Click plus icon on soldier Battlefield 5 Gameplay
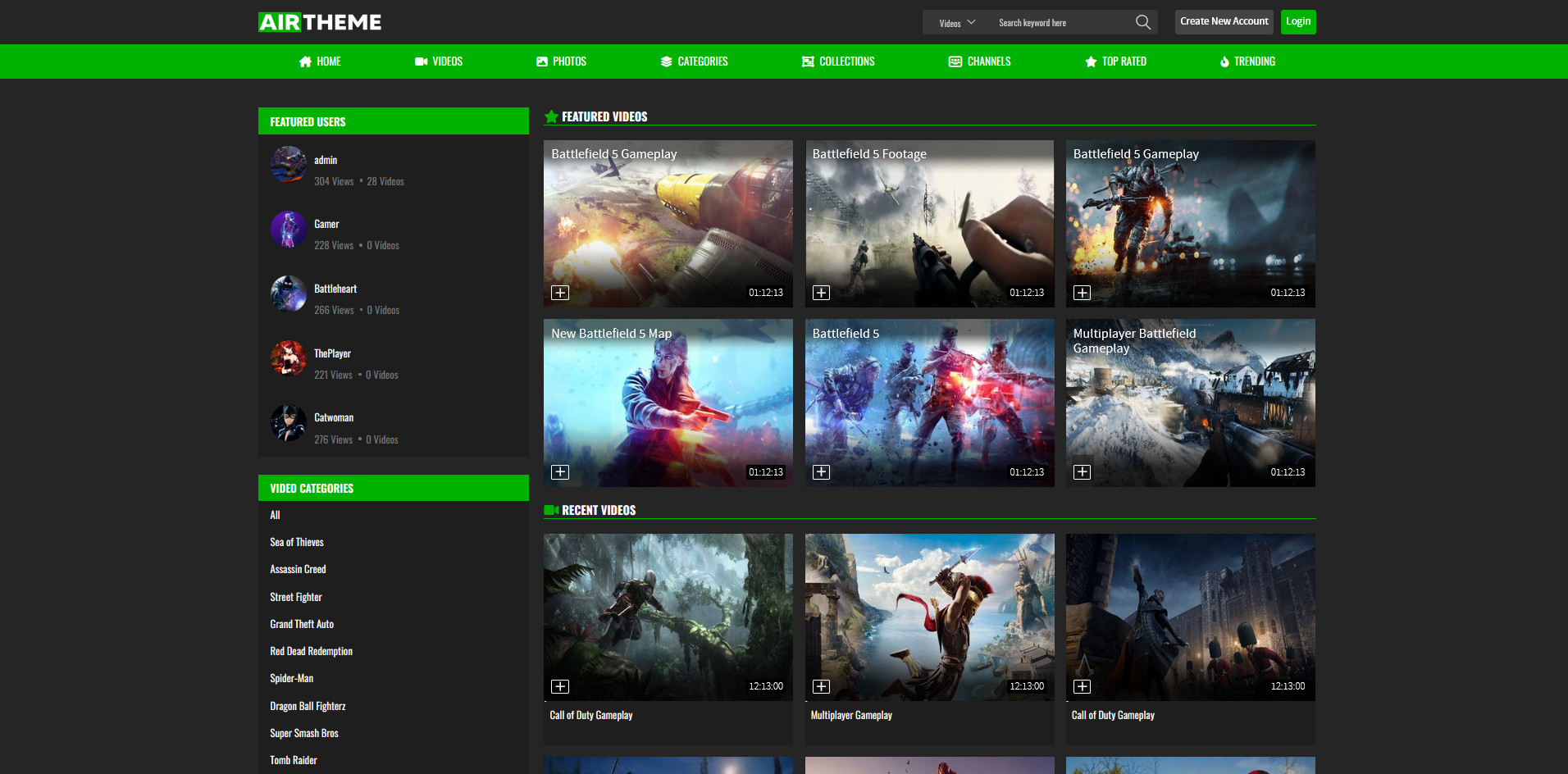The width and height of the screenshot is (1568, 774). pyautogui.click(x=1083, y=293)
